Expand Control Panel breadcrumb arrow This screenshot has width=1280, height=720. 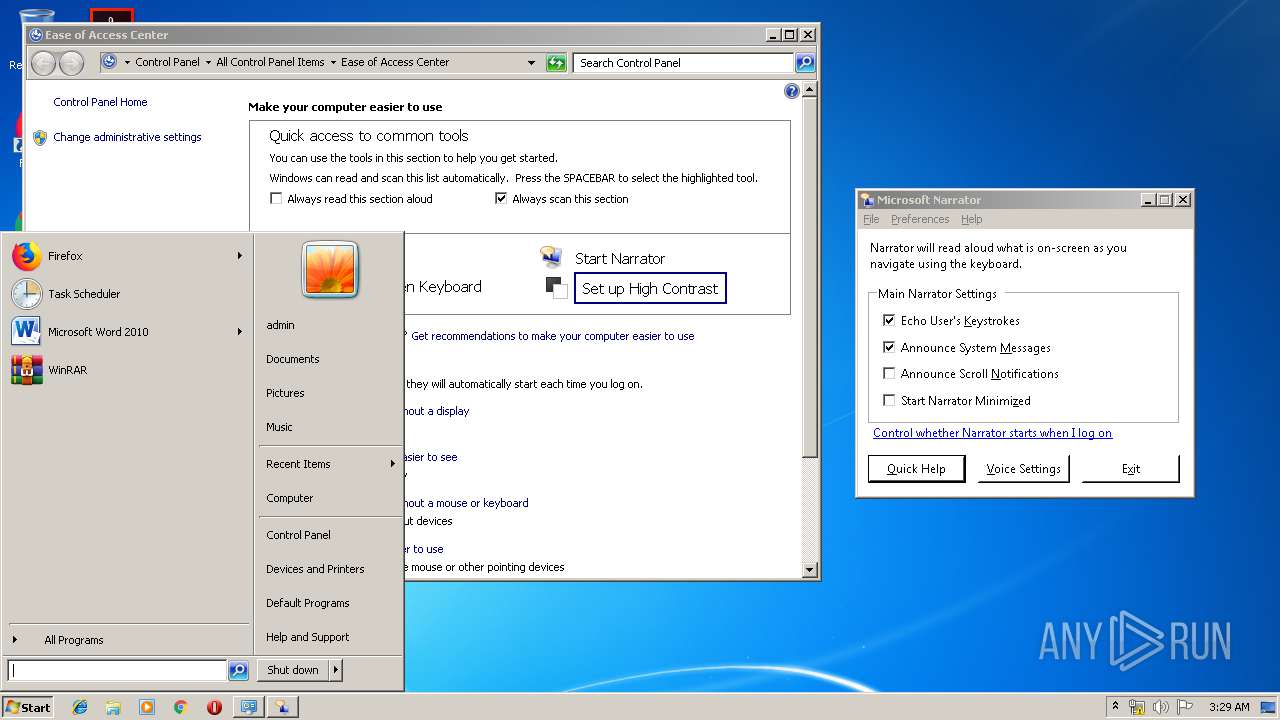click(x=208, y=62)
